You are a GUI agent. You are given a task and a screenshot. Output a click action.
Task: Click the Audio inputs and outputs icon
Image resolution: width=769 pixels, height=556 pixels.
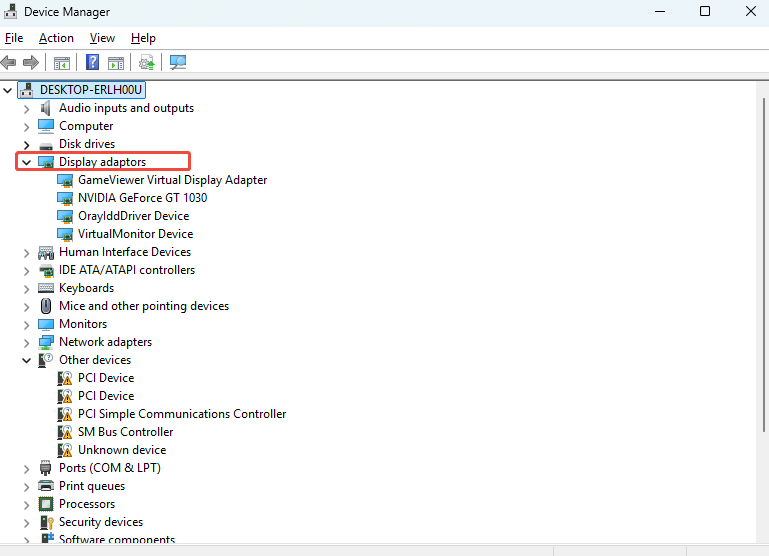[x=46, y=108]
